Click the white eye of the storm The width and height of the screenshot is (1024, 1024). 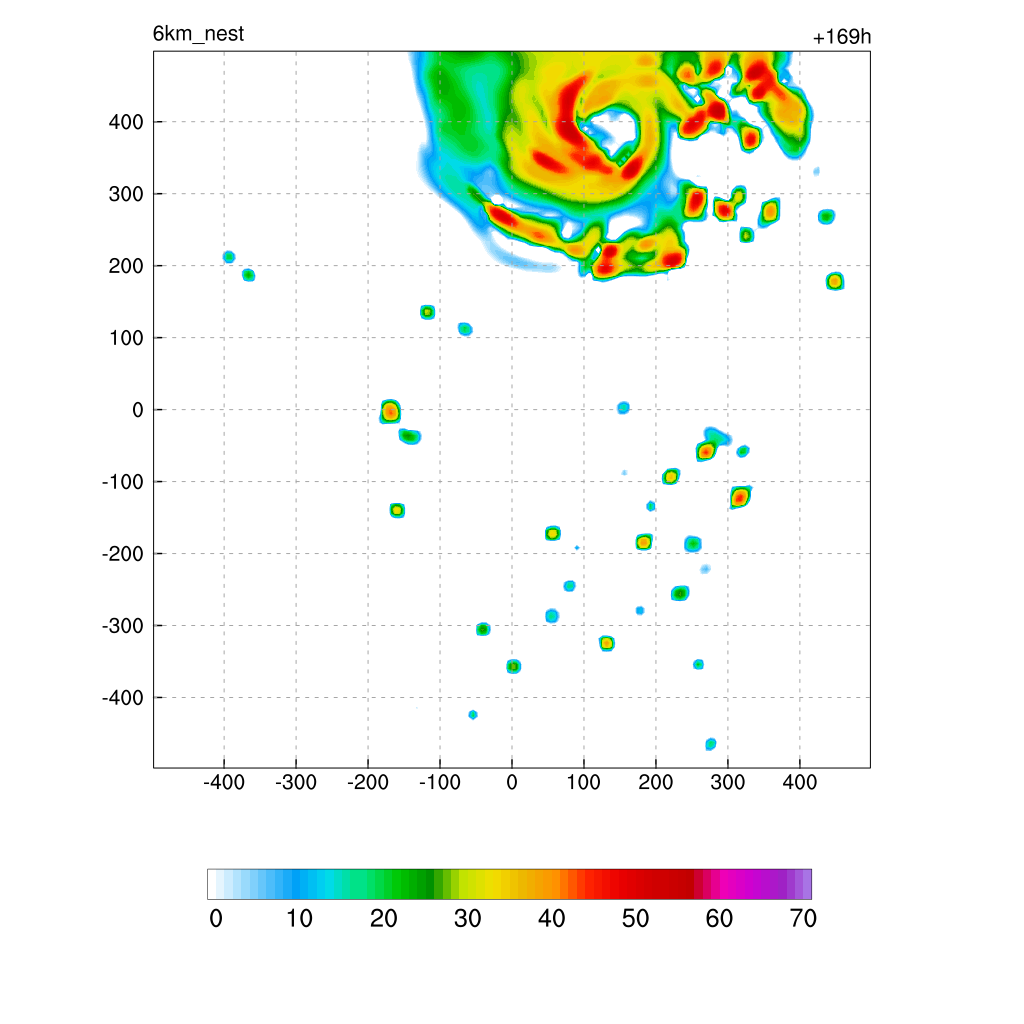(x=614, y=131)
